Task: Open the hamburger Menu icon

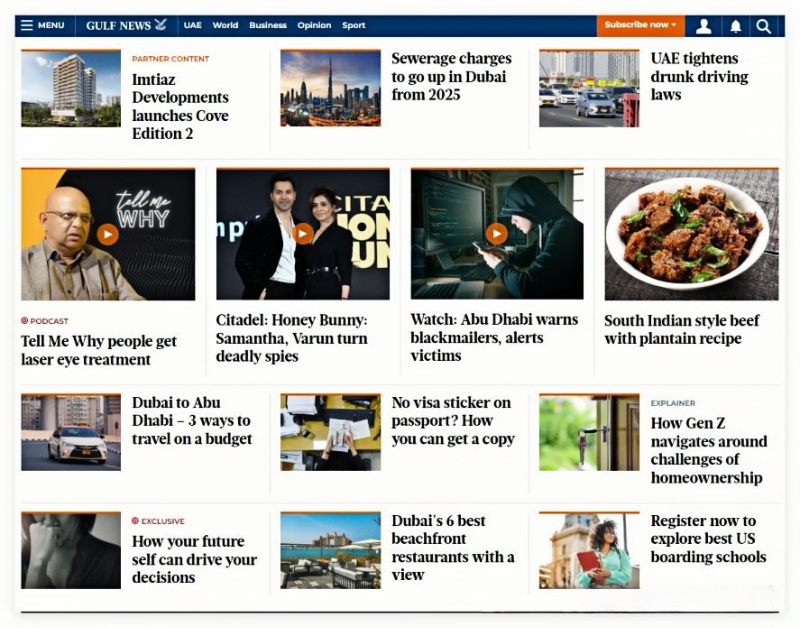Action: 27,25
